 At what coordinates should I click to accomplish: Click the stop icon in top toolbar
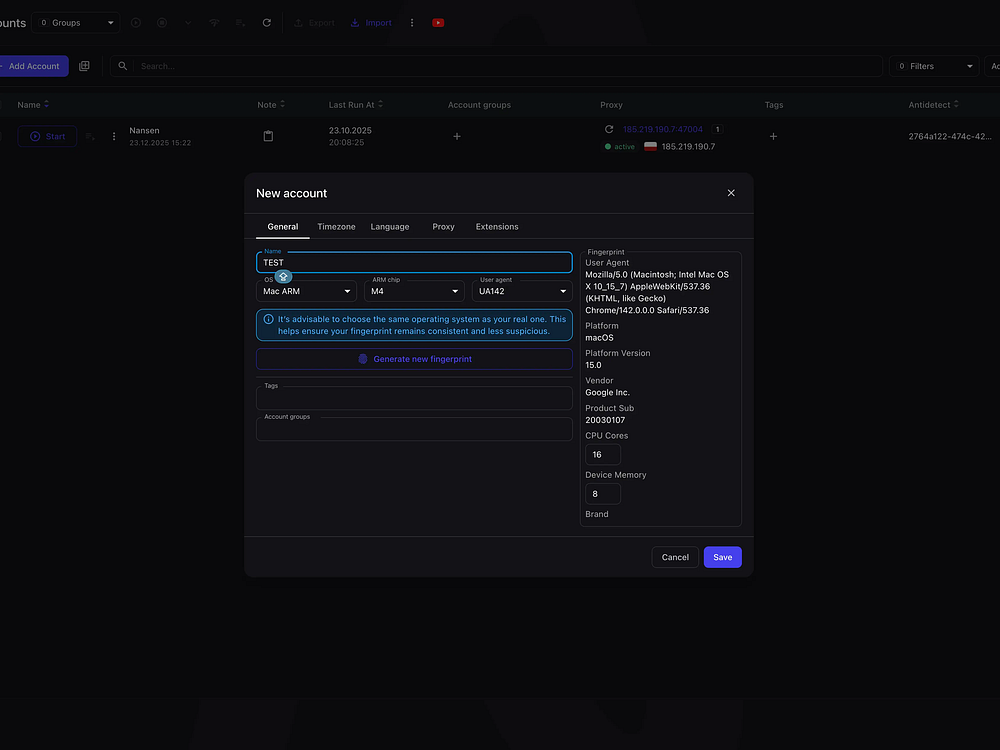[162, 23]
